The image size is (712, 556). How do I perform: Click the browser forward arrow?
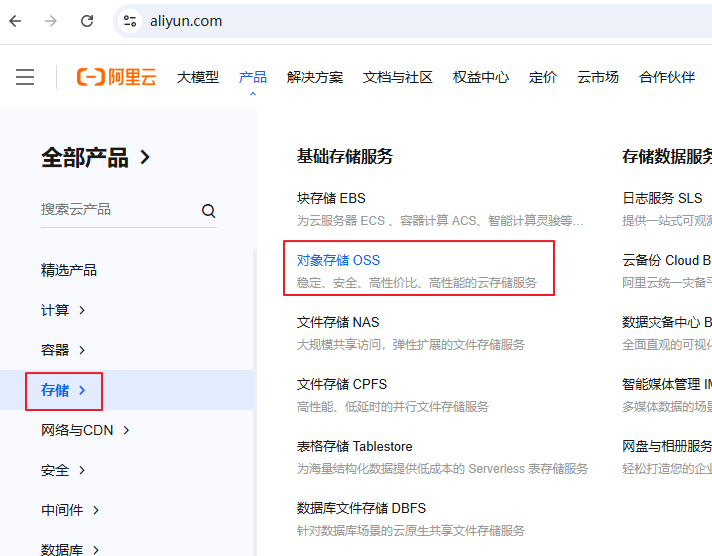pos(51,21)
